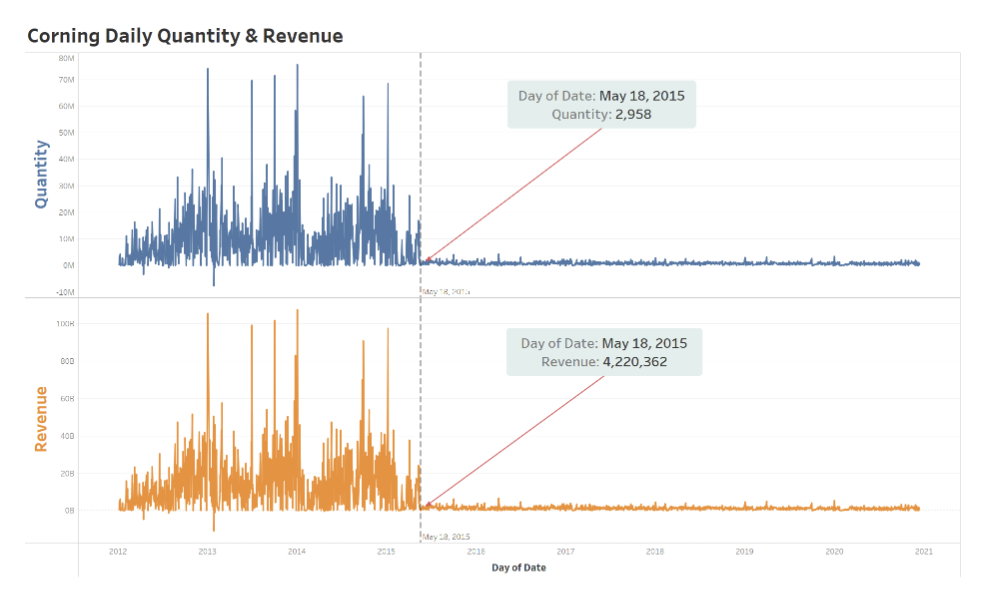Select the "30M" Quantity axis tick
The image size is (998, 612).
tap(66, 186)
